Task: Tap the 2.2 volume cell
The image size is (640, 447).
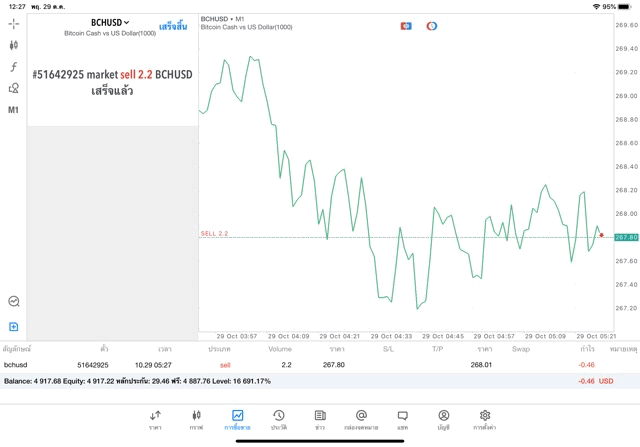Action: pyautogui.click(x=287, y=365)
